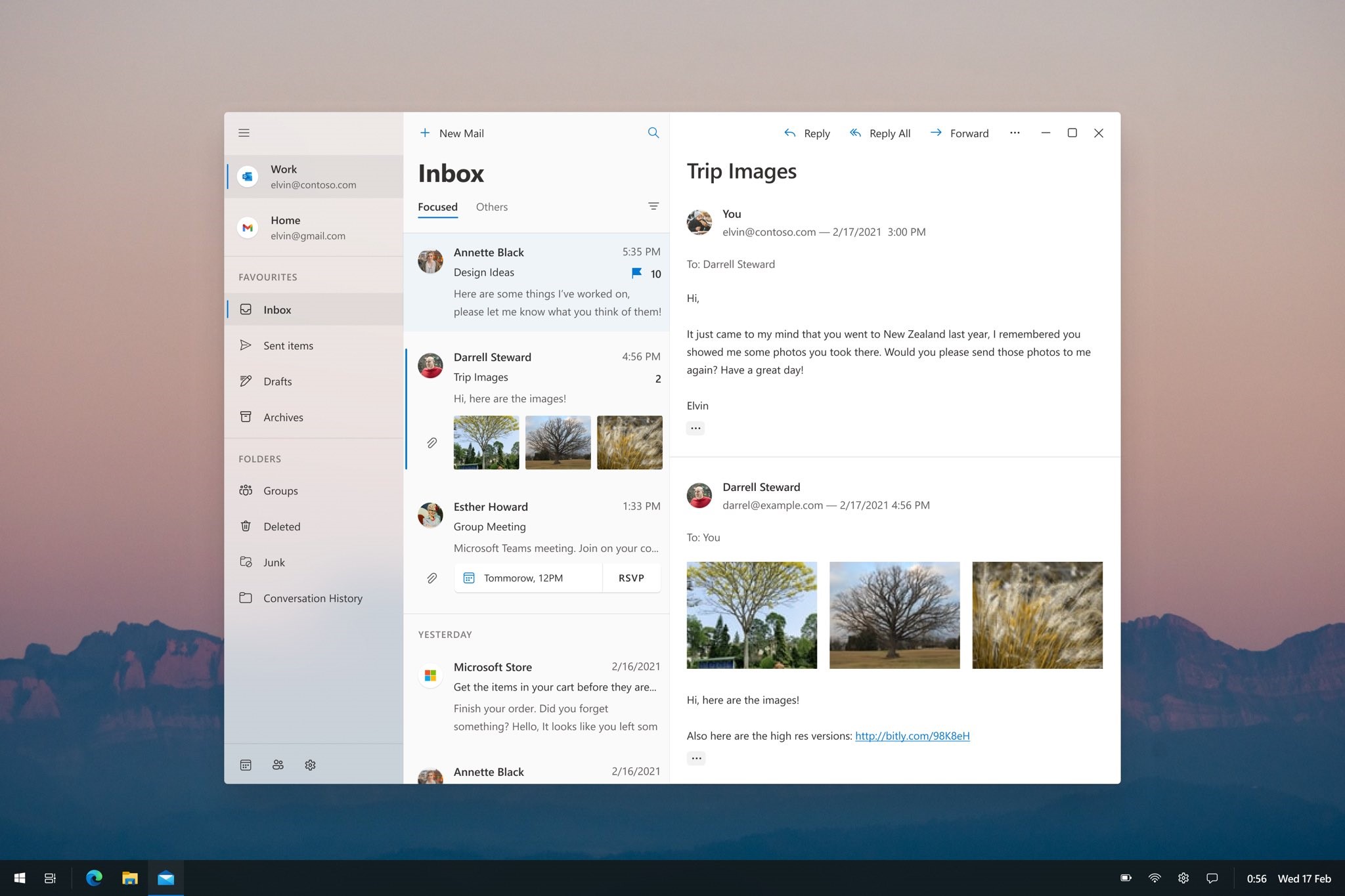
Task: Open the Junk folder
Action: [314, 563]
